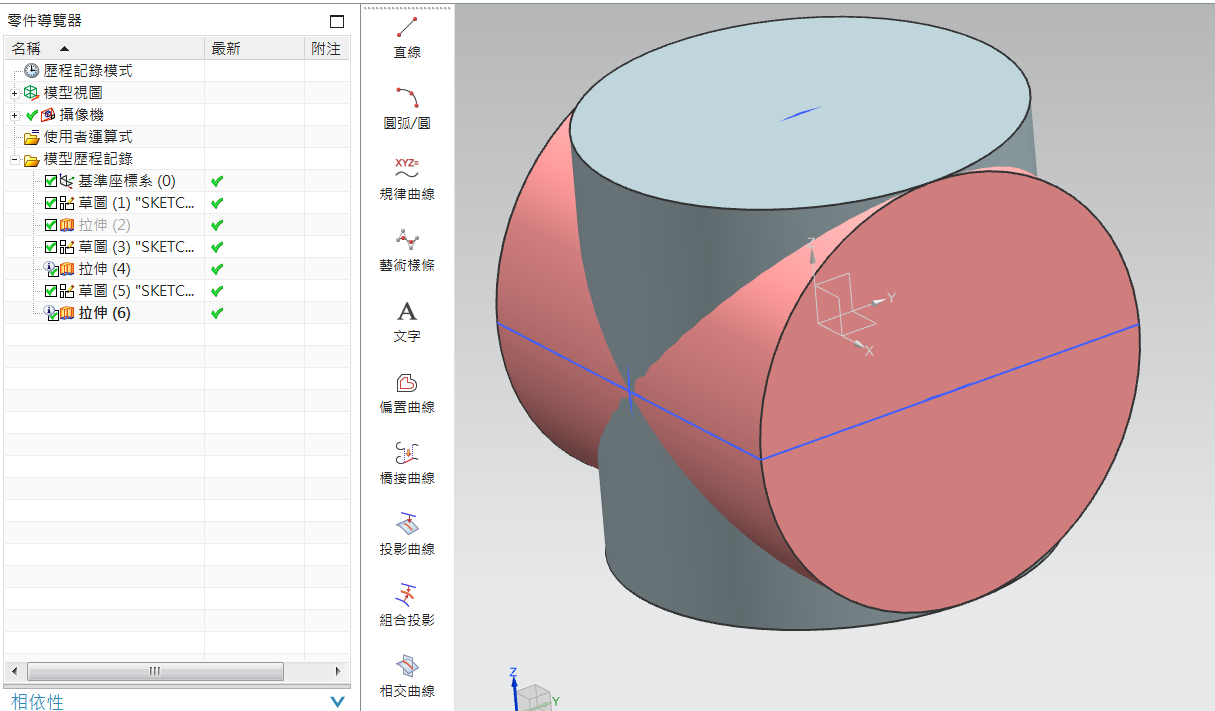The image size is (1215, 711).
Task: Maximize the 零件導覽器 panel
Action: coord(337,21)
